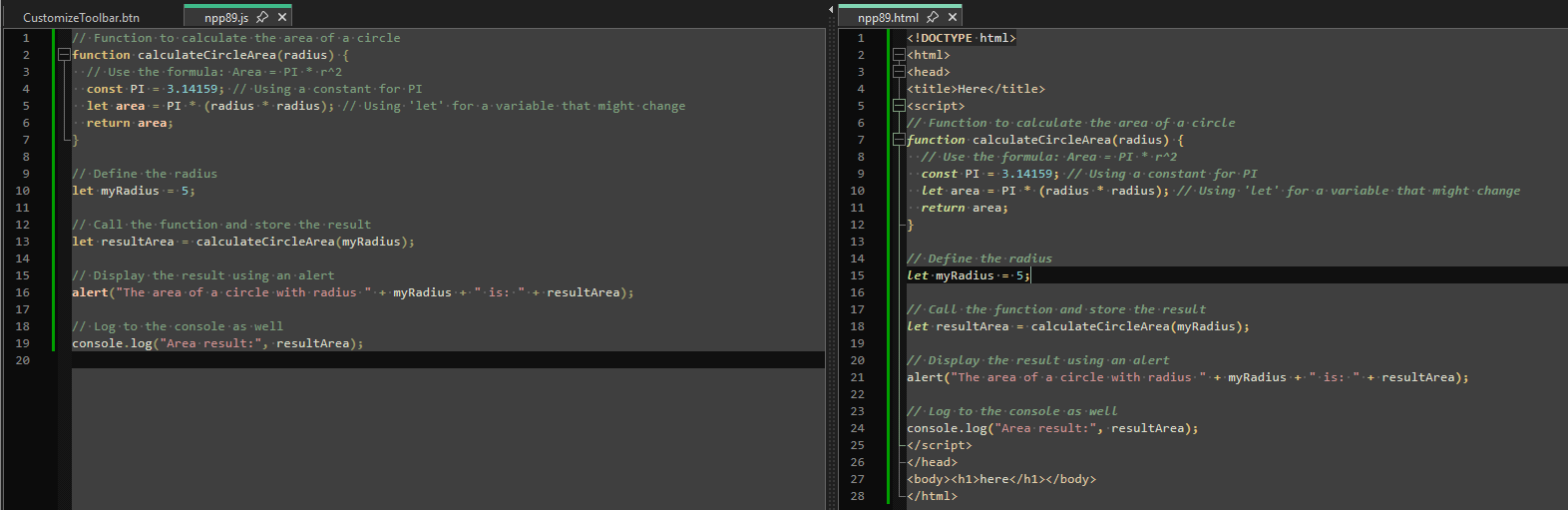Click line number 15 in npp89.html margin
The width and height of the screenshot is (1568, 510).
(x=858, y=275)
